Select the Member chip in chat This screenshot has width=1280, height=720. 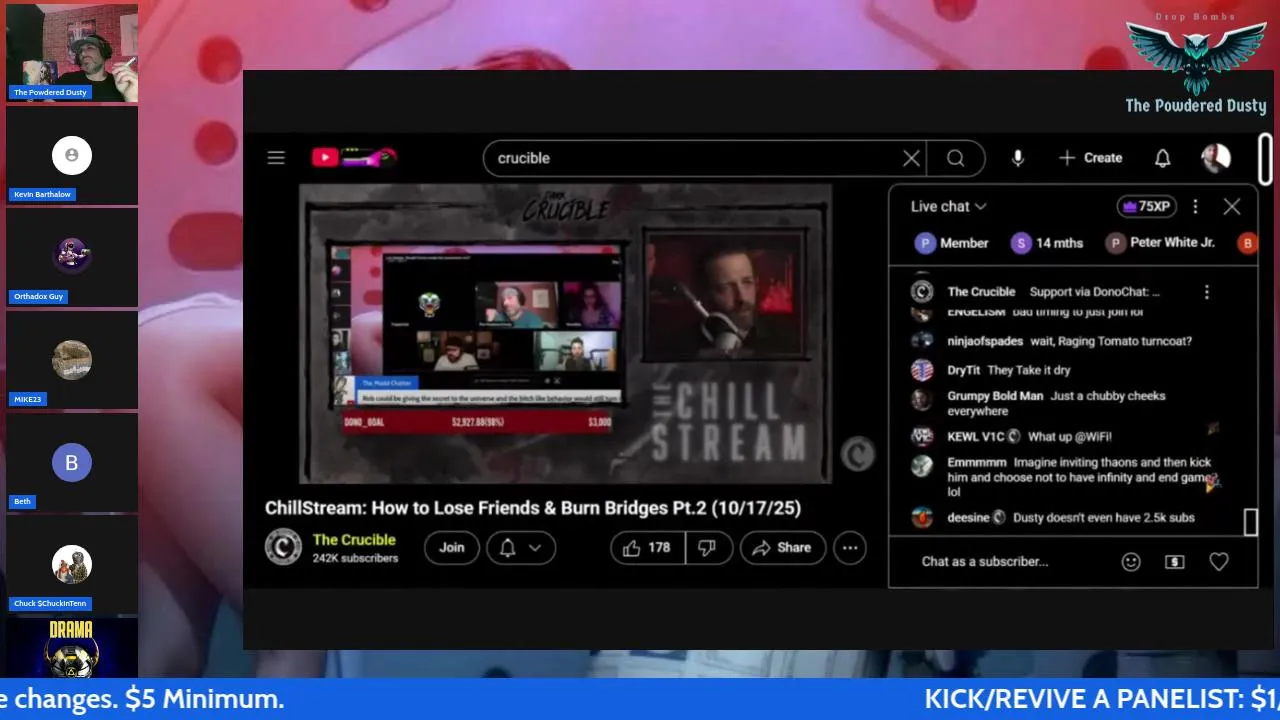(952, 243)
